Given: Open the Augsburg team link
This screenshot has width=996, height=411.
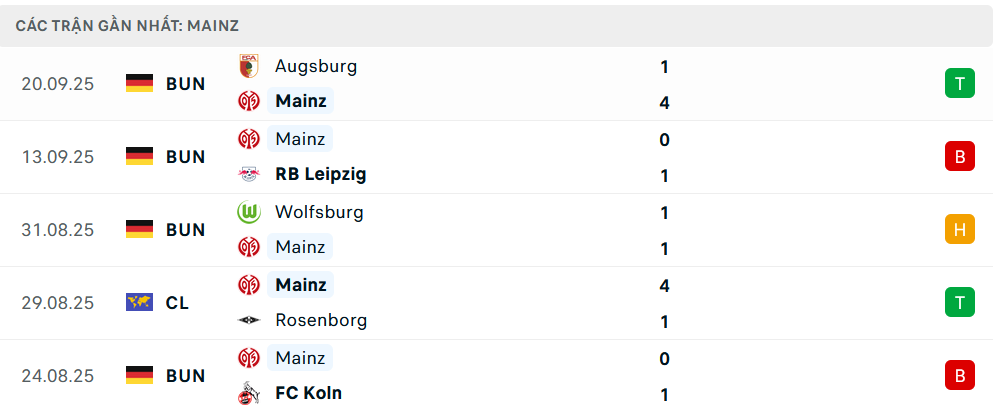Looking at the screenshot, I should pos(315,67).
